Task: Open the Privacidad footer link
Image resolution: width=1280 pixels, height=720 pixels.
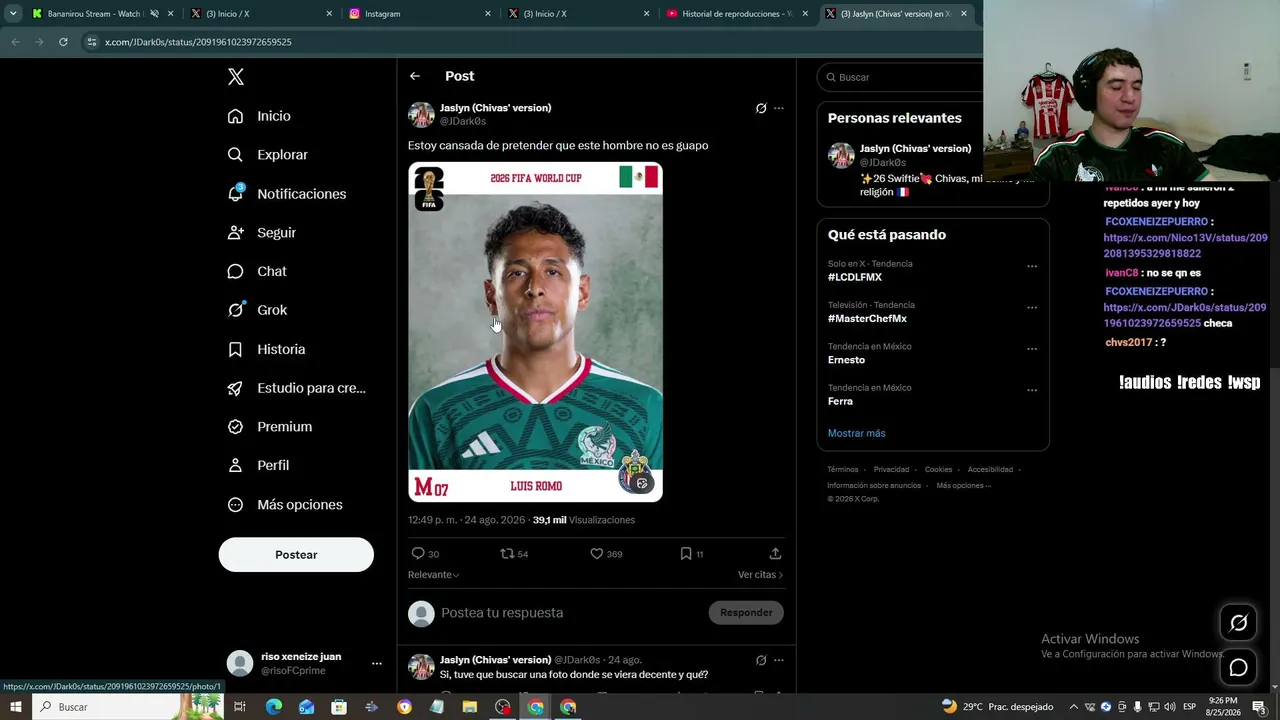Action: point(891,469)
